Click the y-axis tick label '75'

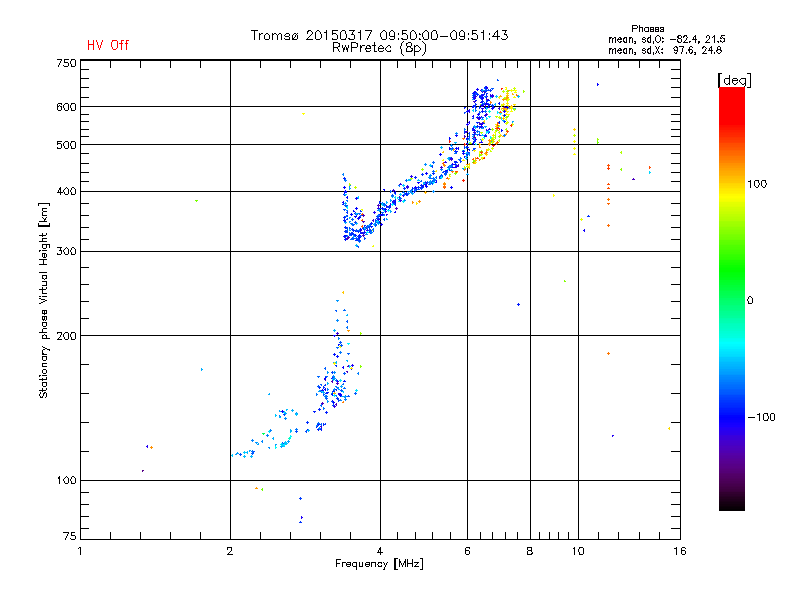click(x=70, y=536)
